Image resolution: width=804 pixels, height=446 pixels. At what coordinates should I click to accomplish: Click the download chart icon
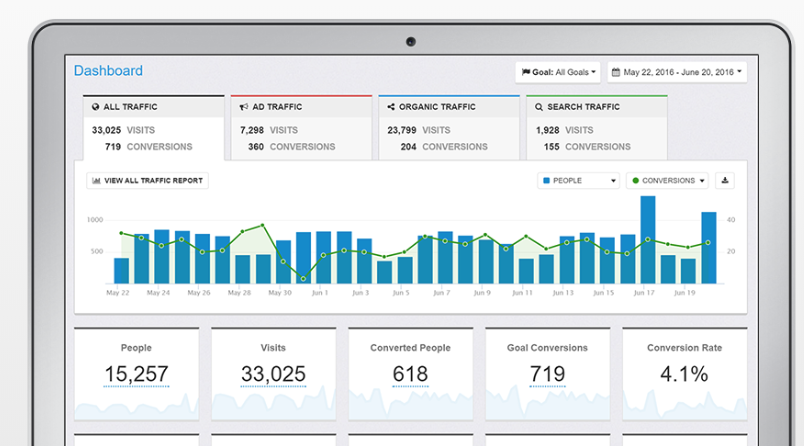[x=725, y=181]
